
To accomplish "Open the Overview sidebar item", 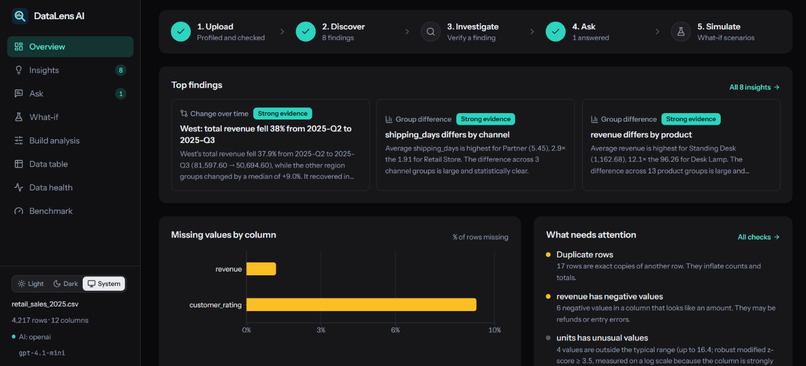I will [70, 47].
